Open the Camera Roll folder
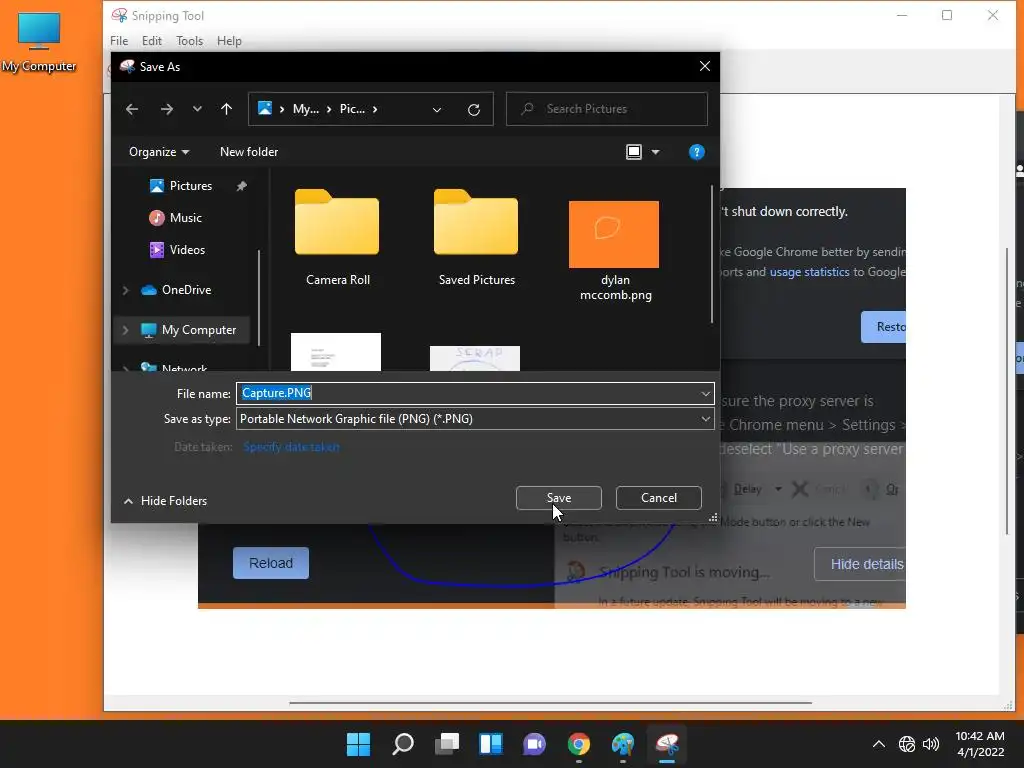Screen dimensions: 1024x768 [338, 237]
